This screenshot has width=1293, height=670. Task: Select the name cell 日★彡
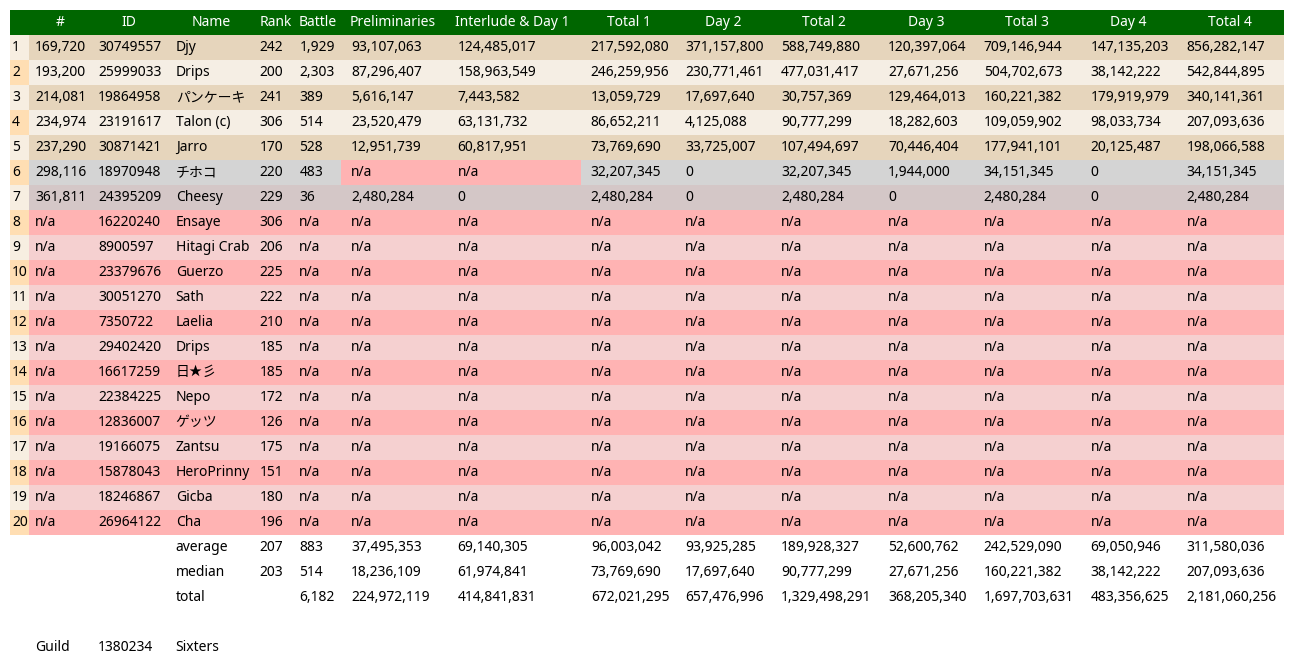click(195, 371)
